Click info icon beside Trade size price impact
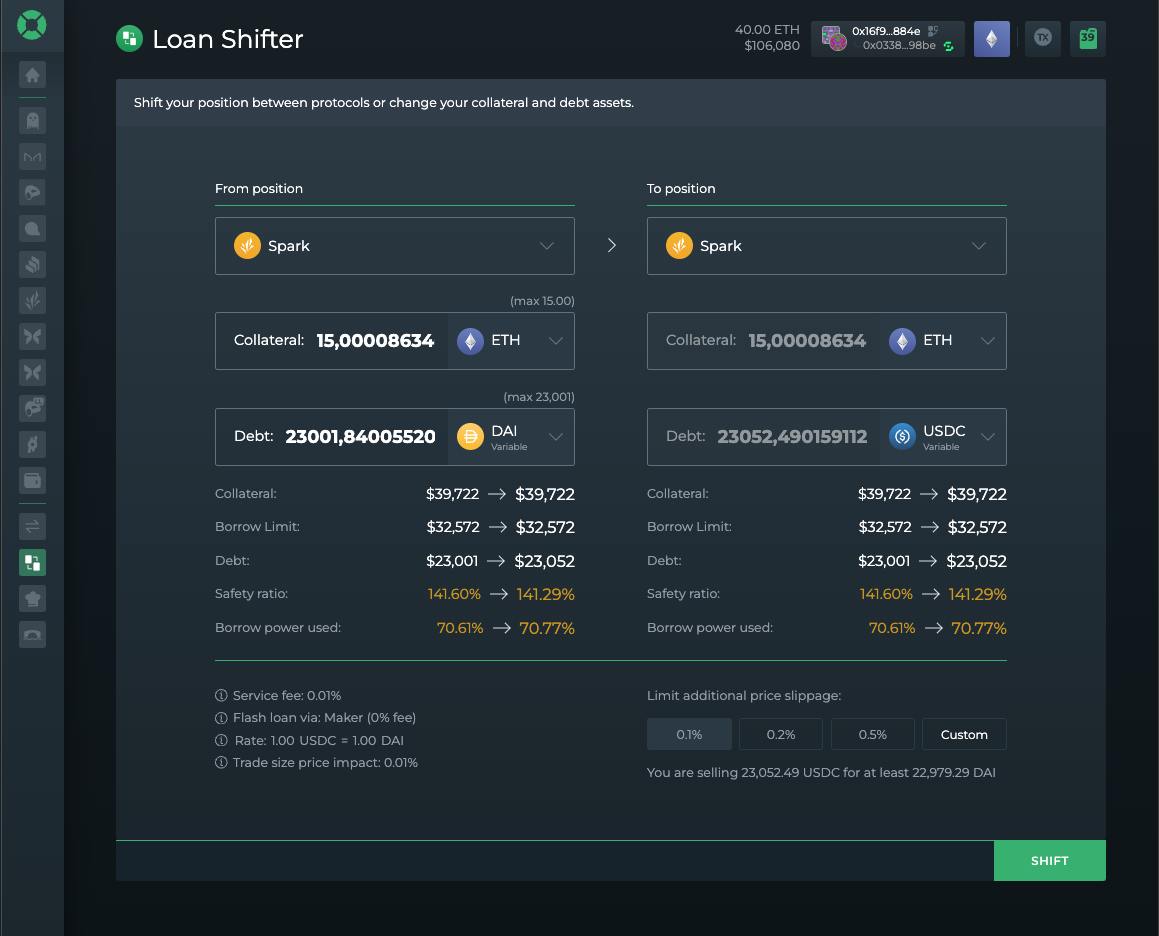Viewport: 1159px width, 936px height. [221, 762]
